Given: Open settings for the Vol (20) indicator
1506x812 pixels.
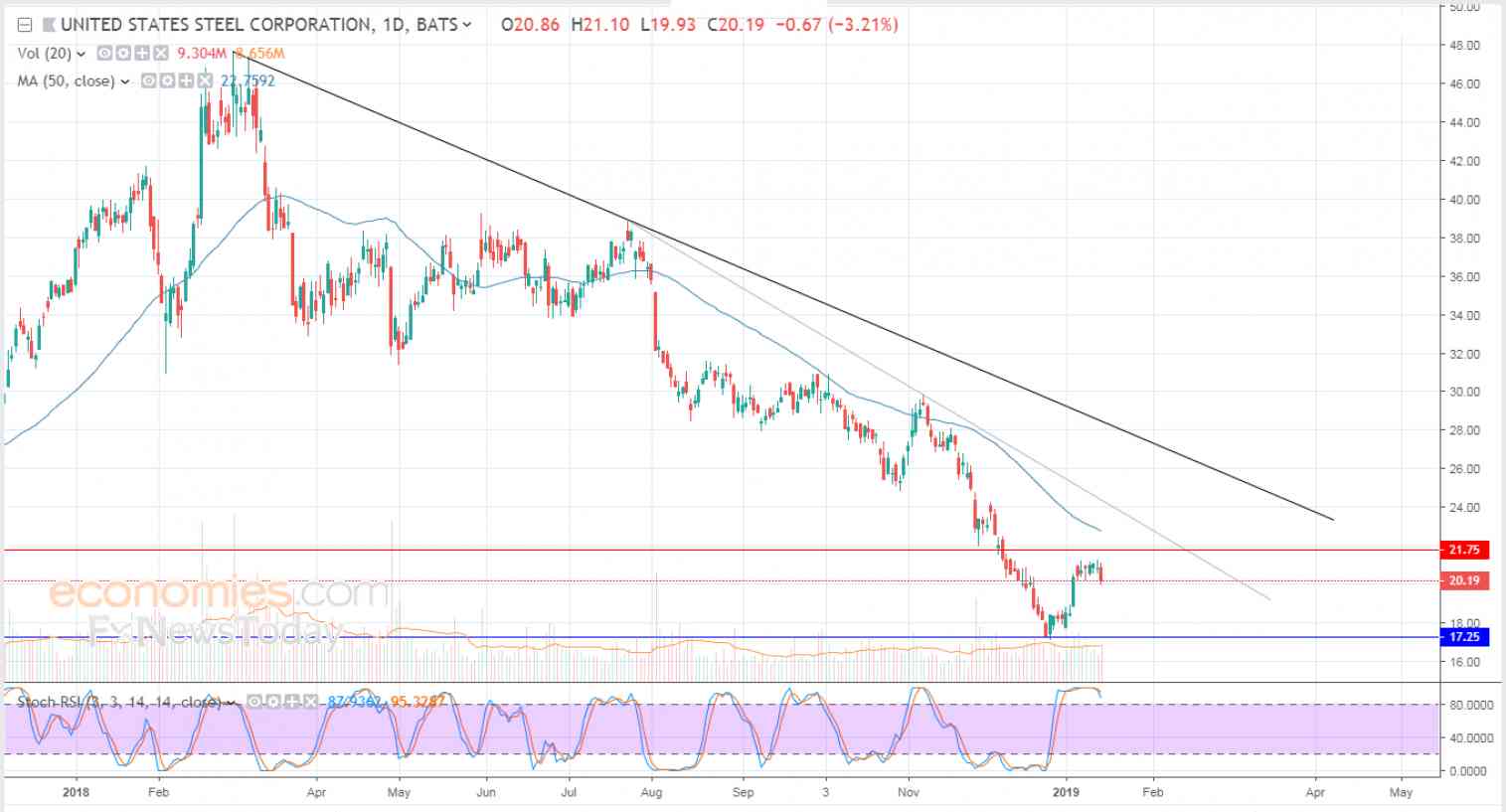Looking at the screenshot, I should pos(121,54).
